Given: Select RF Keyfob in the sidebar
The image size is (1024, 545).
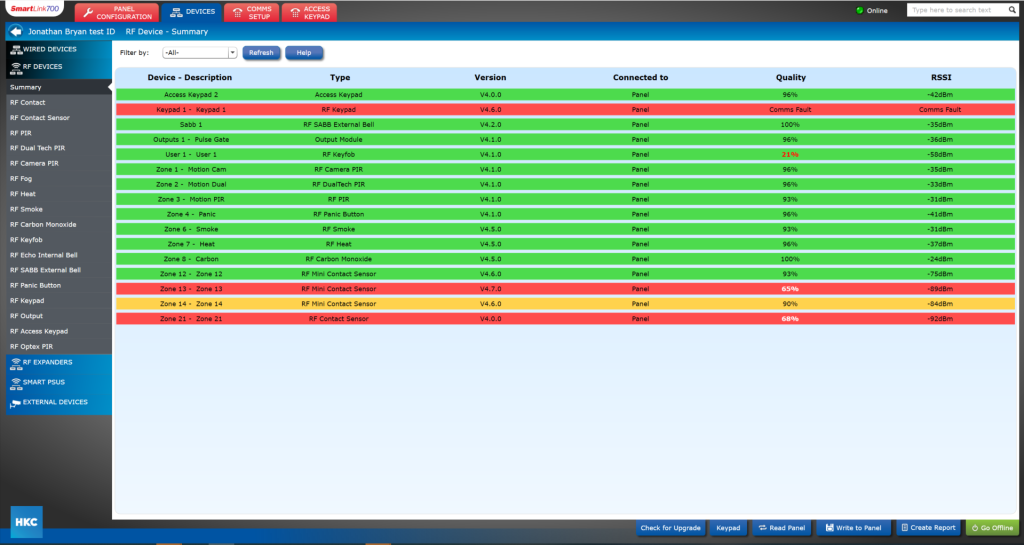Looking at the screenshot, I should coord(59,240).
